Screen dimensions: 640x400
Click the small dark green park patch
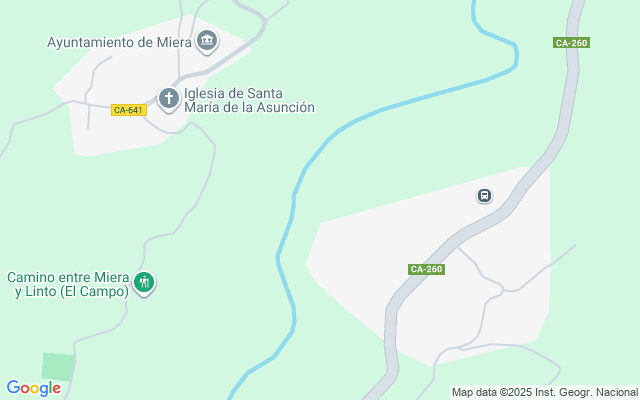tap(58, 367)
